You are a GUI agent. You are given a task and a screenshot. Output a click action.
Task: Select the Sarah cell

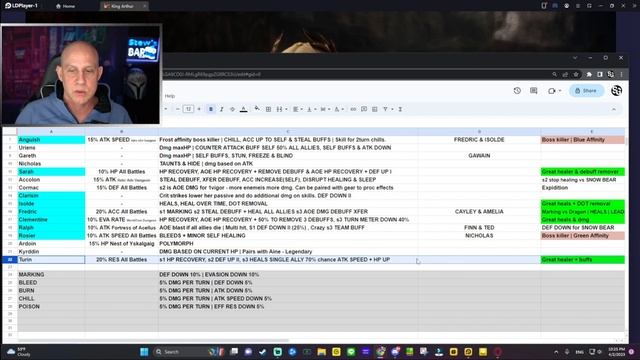pyautogui.click(x=51, y=171)
